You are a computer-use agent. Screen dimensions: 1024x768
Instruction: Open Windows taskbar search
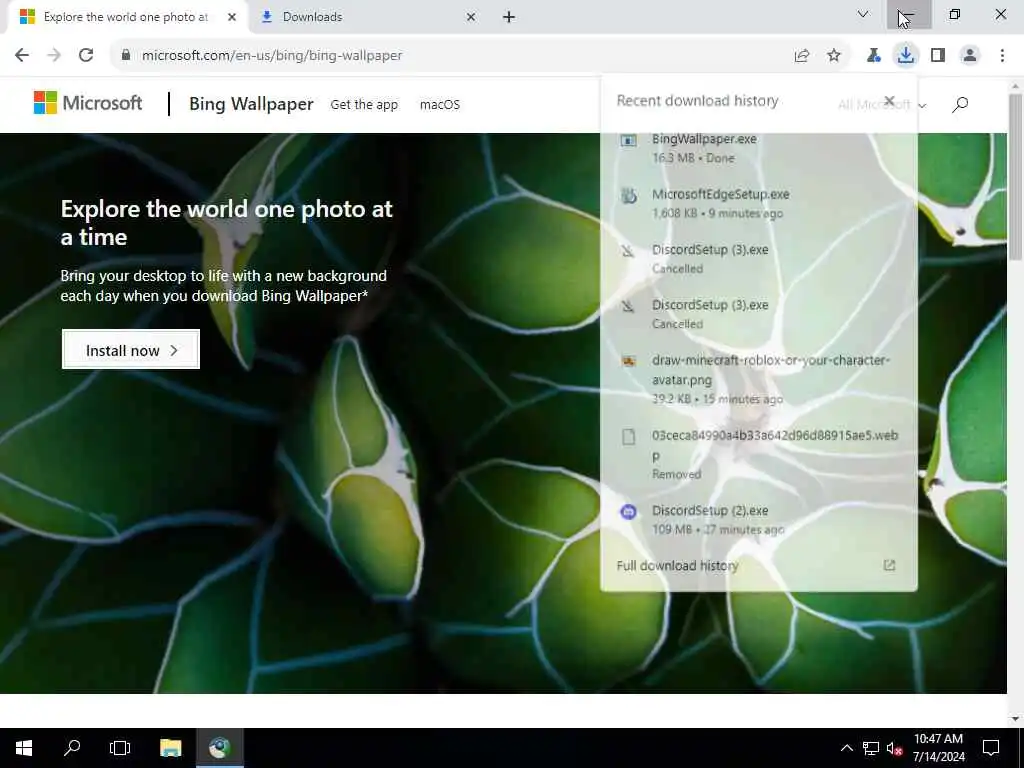tap(72, 748)
